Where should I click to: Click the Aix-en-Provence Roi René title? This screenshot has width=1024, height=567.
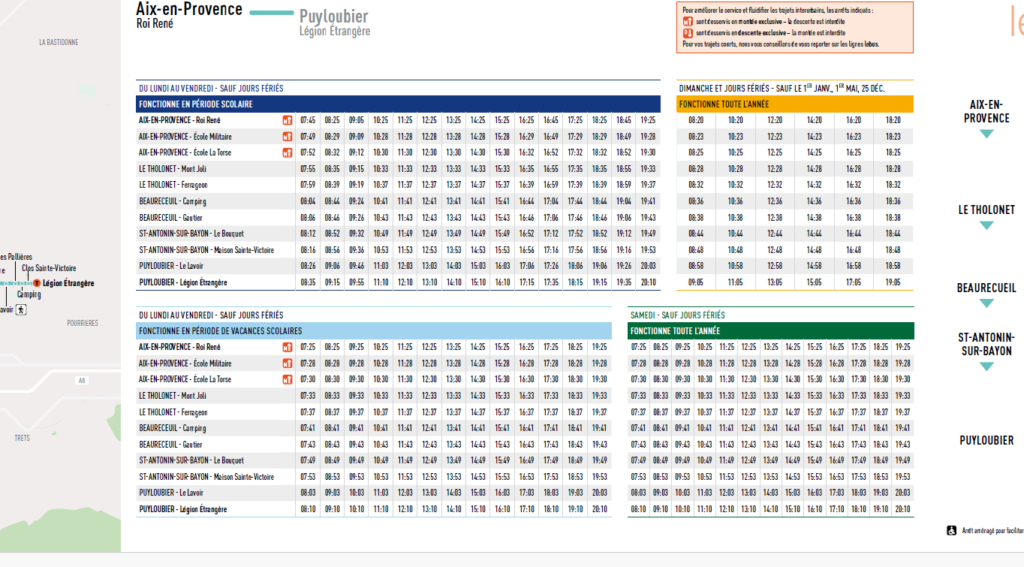pos(189,14)
